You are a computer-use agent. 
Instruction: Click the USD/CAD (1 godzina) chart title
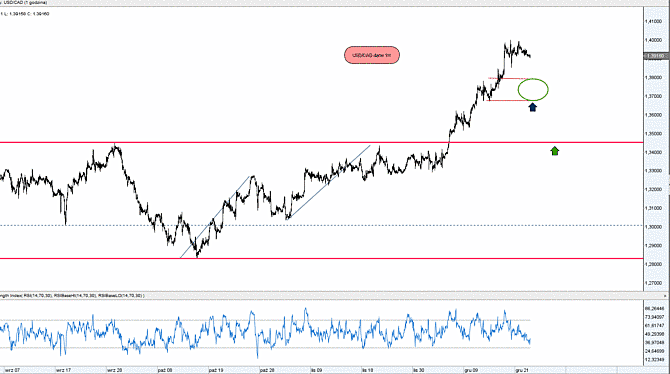pos(25,3)
